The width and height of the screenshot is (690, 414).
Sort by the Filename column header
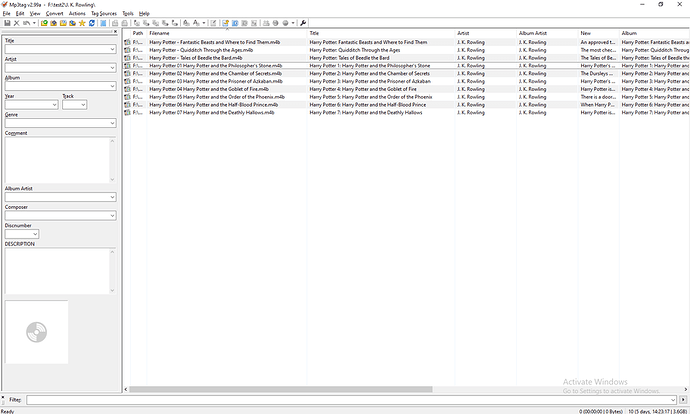pos(227,33)
